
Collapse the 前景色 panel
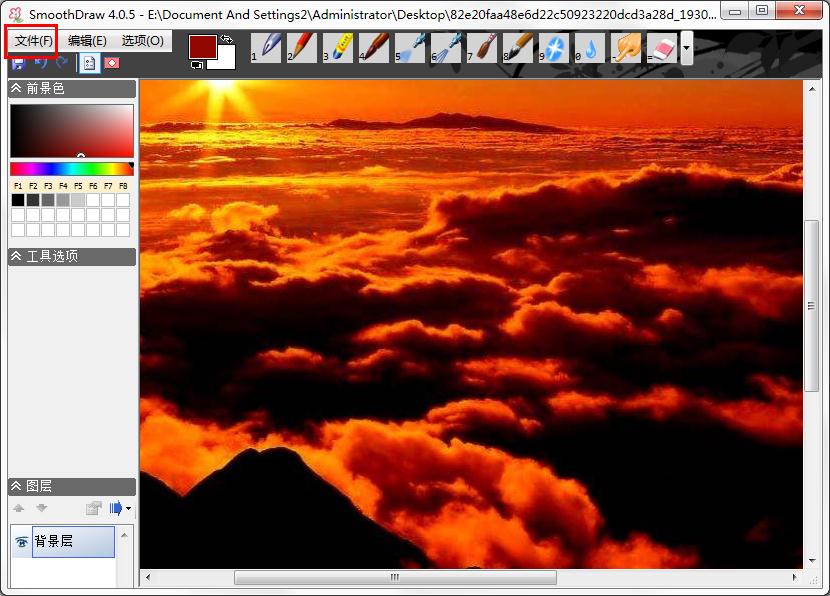[17, 88]
